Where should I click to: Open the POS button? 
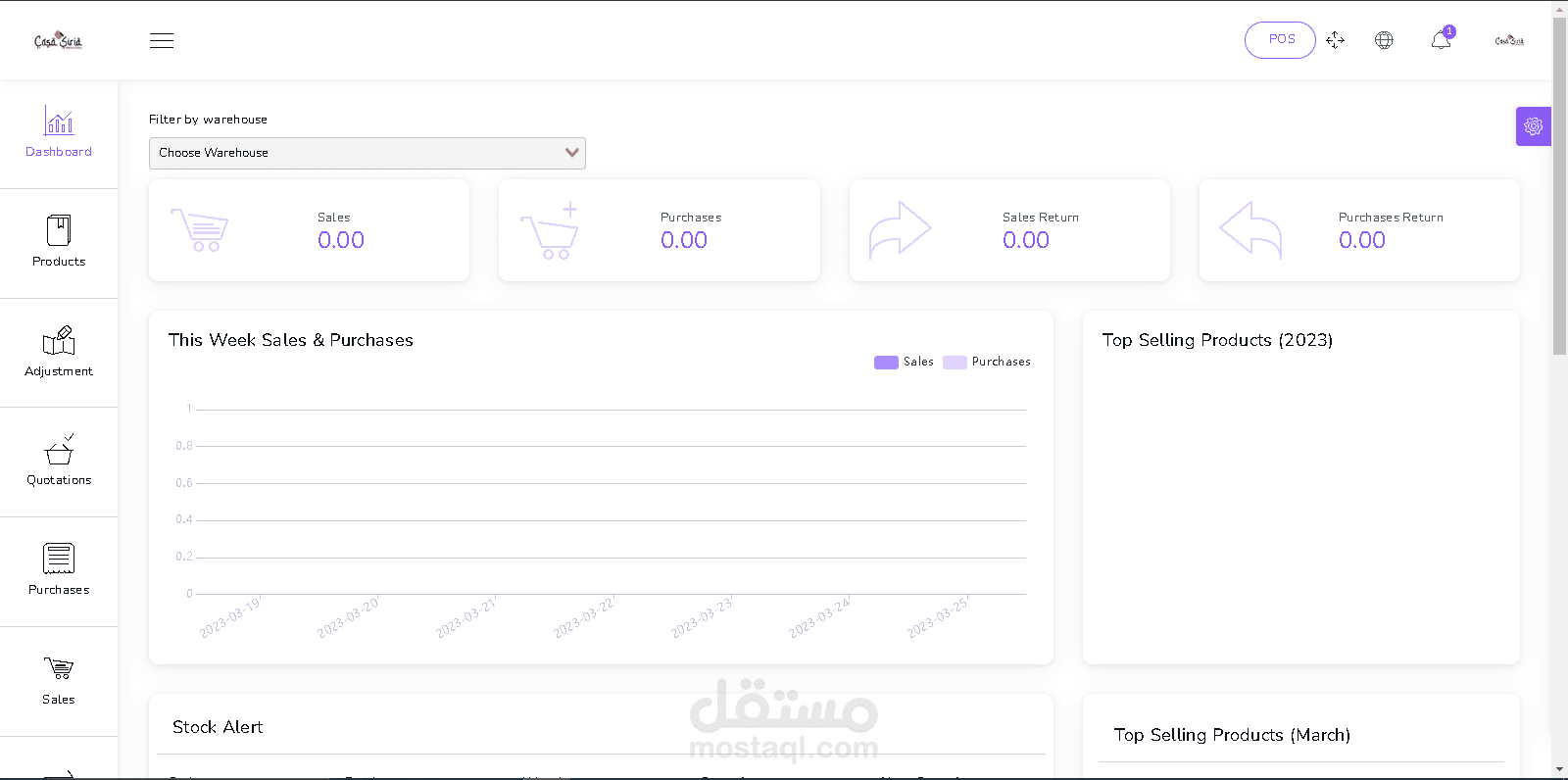point(1280,40)
